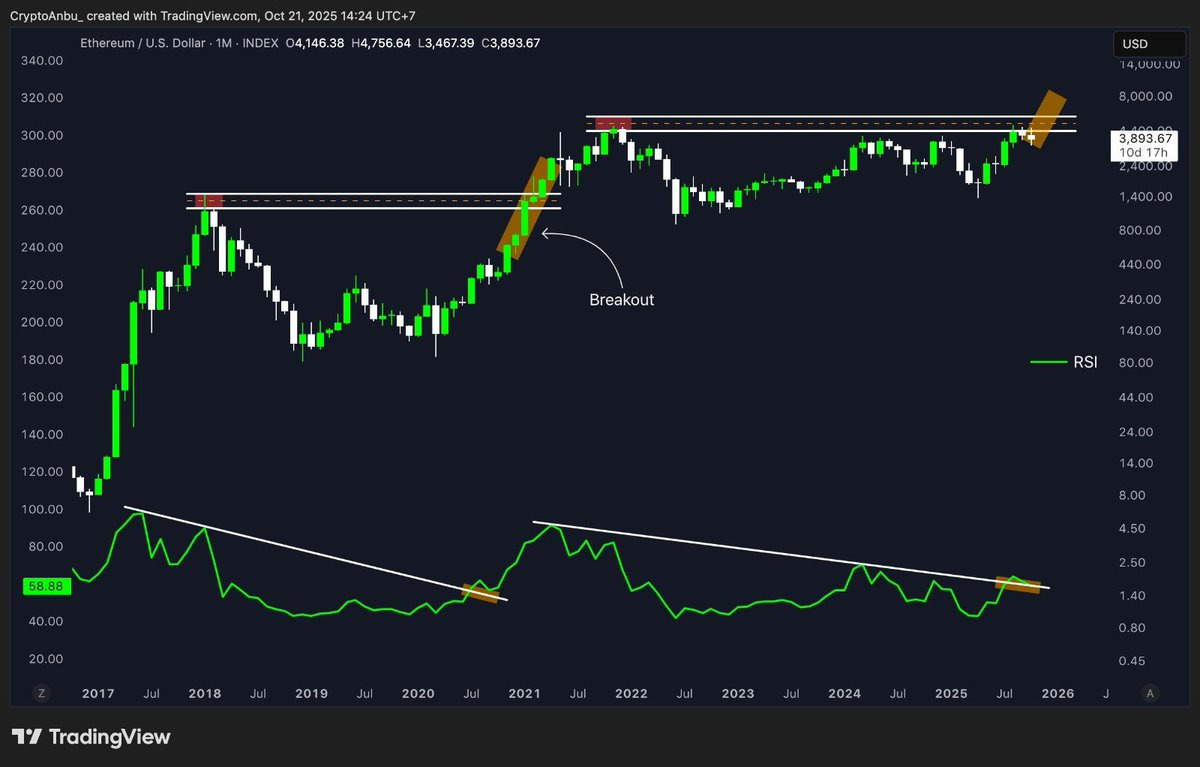
Task: Click the RSI legend label
Action: 1084,362
